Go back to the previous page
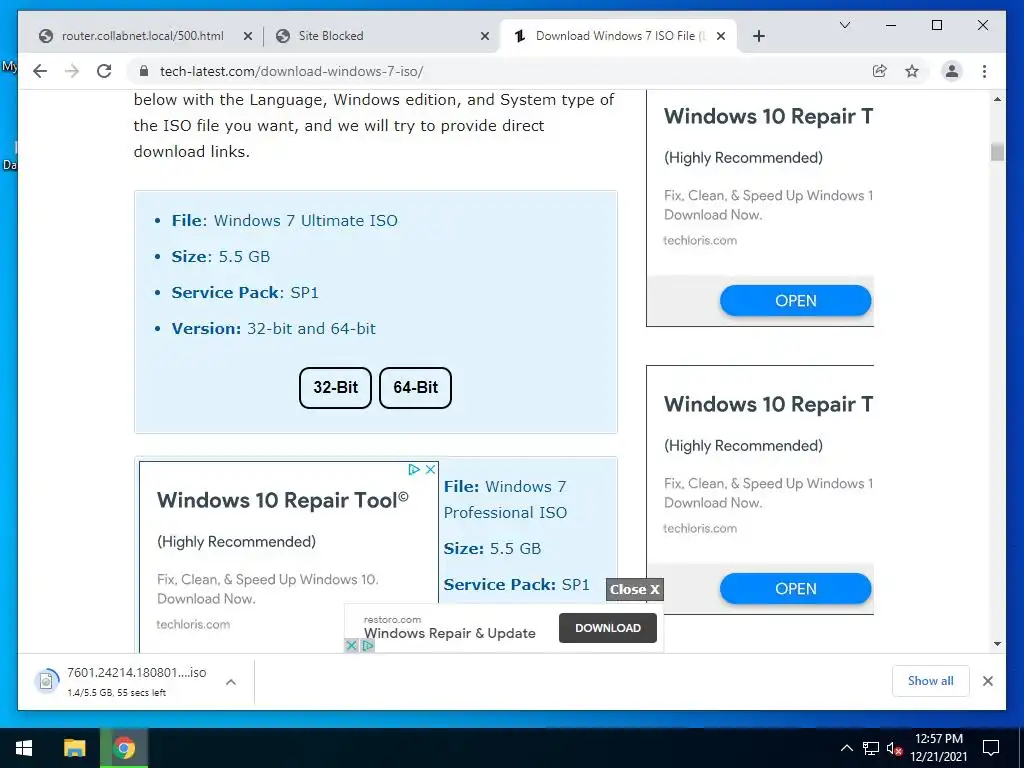 (x=40, y=71)
